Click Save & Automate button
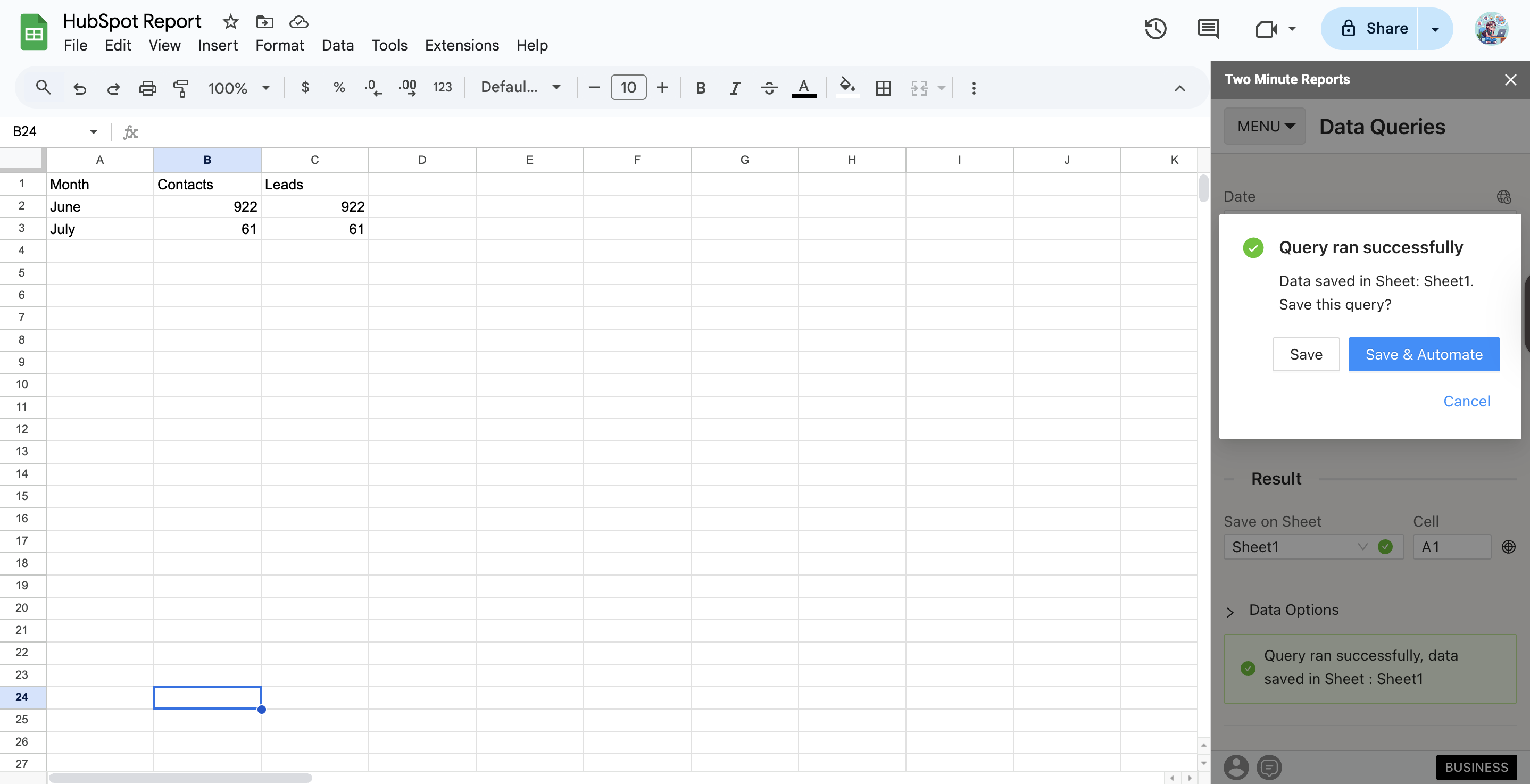The width and height of the screenshot is (1530, 784). [x=1424, y=354]
